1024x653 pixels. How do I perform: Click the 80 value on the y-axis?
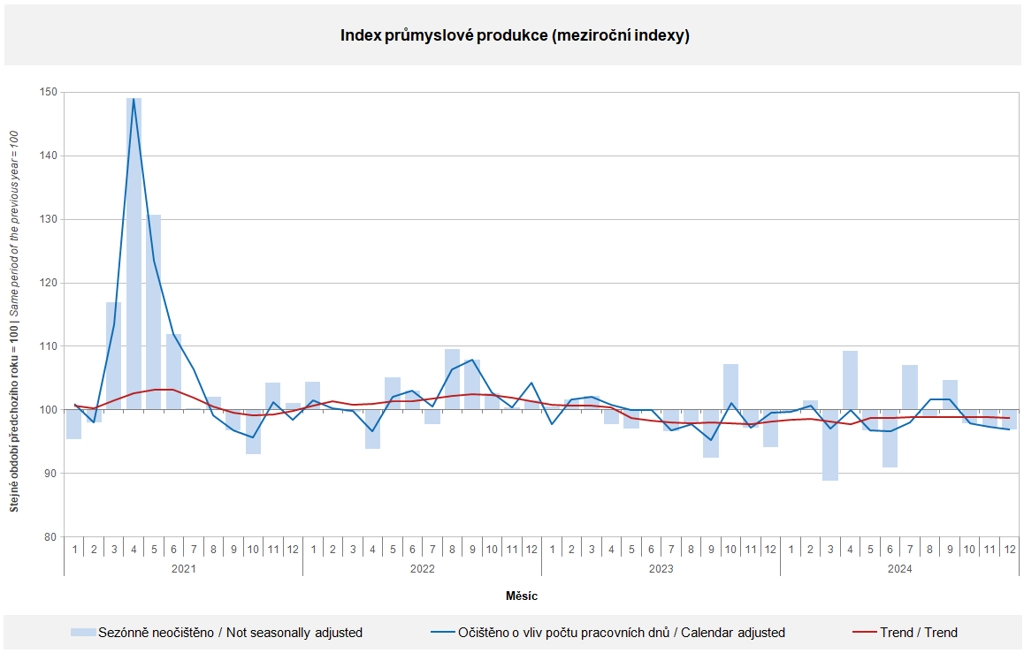tap(52, 537)
